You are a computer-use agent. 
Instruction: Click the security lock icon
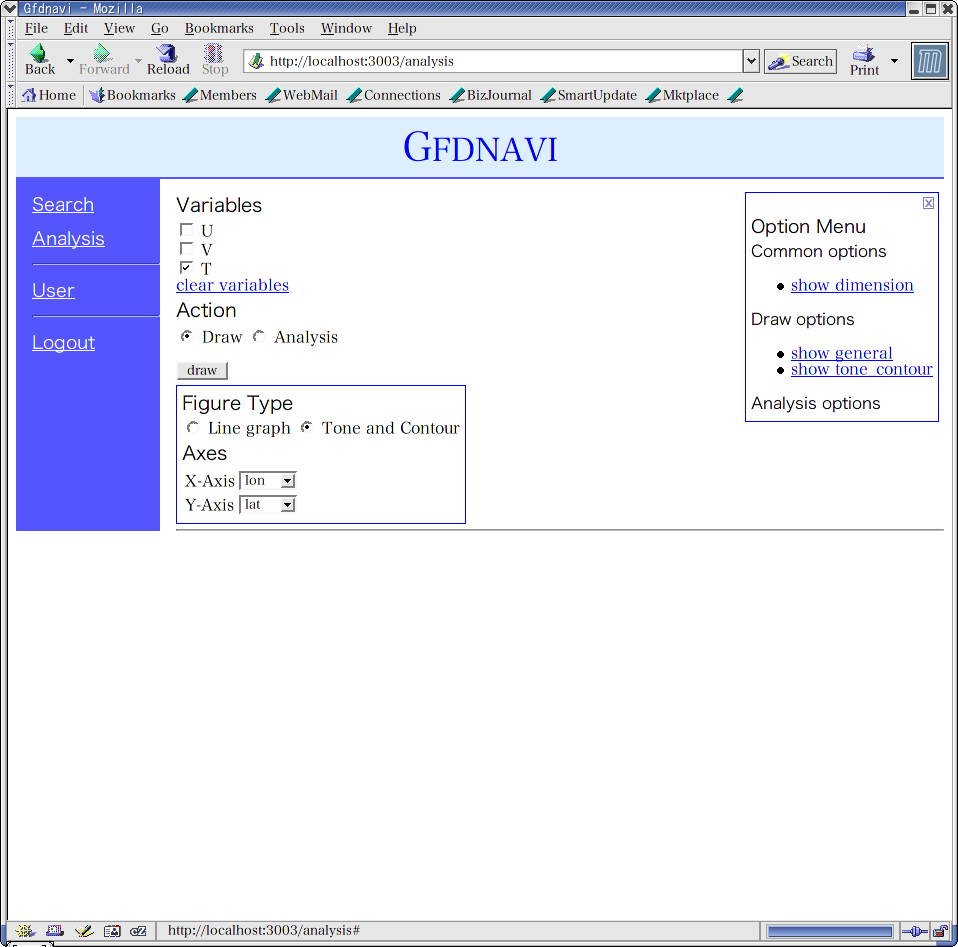tap(941, 931)
